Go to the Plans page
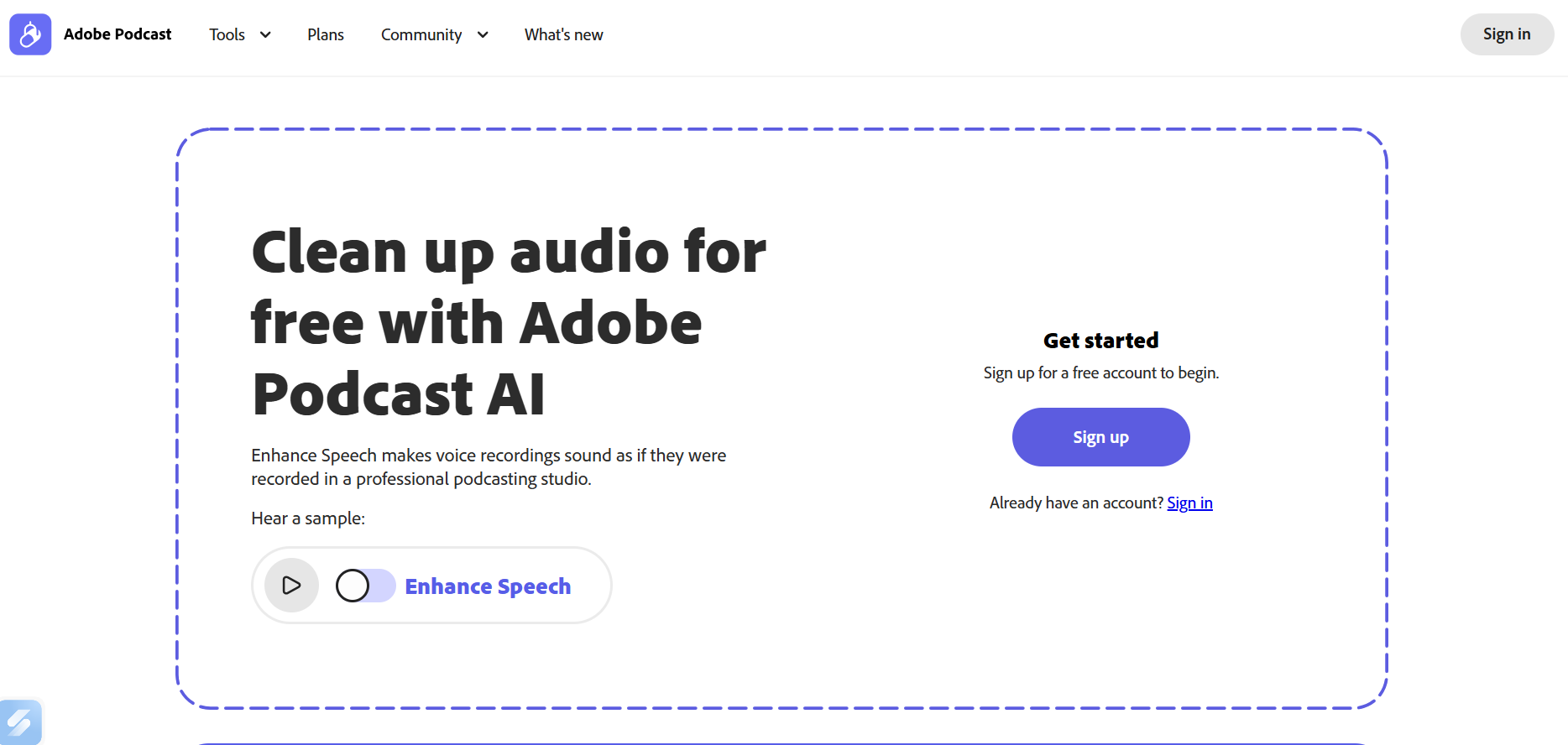This screenshot has height=745, width=1568. pos(326,35)
